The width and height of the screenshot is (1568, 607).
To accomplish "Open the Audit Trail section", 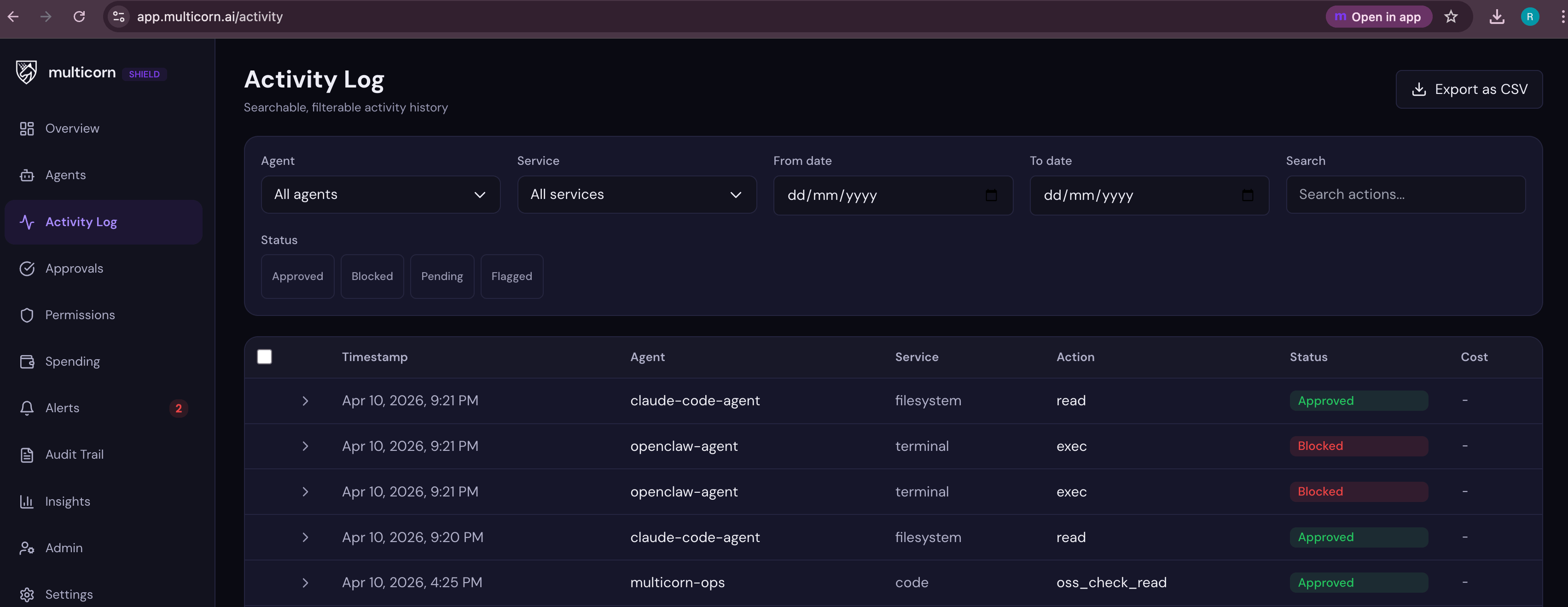I will point(74,455).
